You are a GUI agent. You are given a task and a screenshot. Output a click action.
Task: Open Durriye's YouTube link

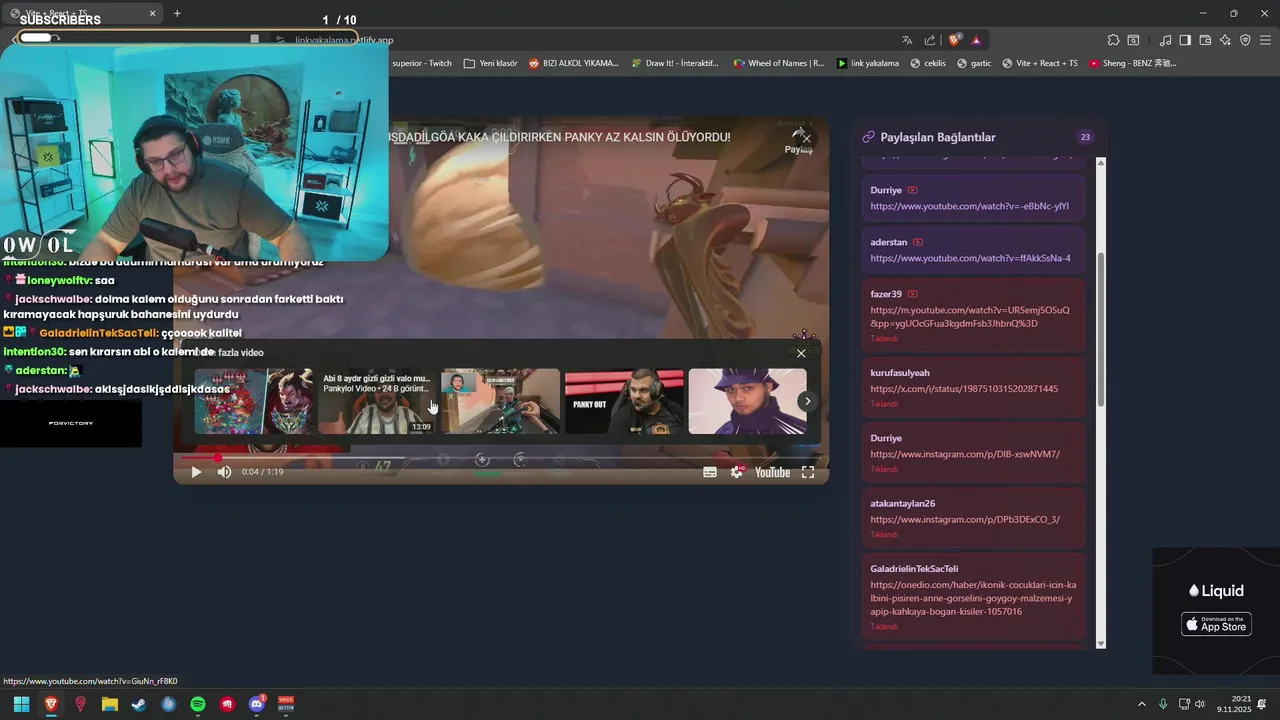coord(969,206)
